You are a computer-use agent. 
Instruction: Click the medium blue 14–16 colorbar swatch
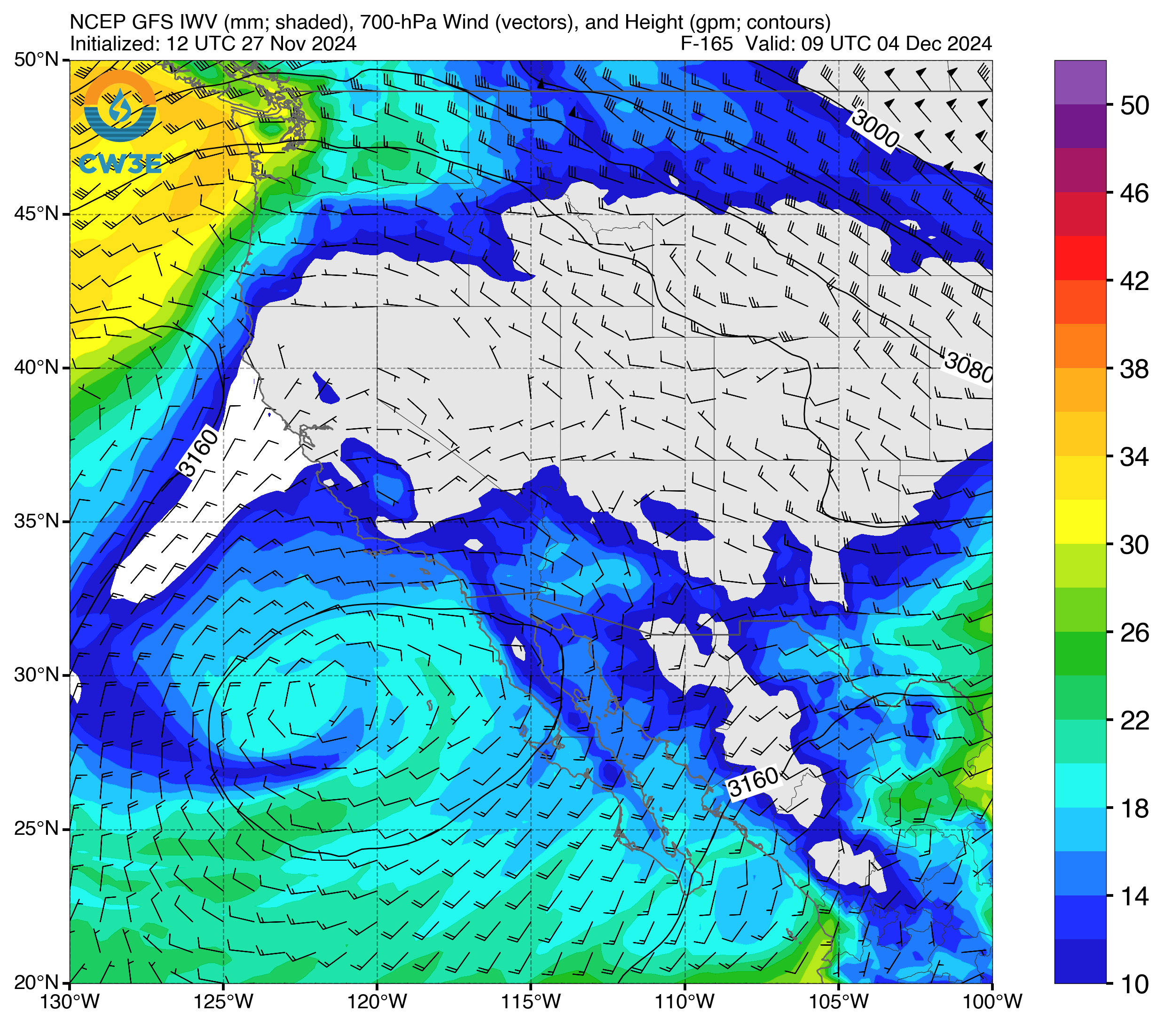click(1080, 873)
